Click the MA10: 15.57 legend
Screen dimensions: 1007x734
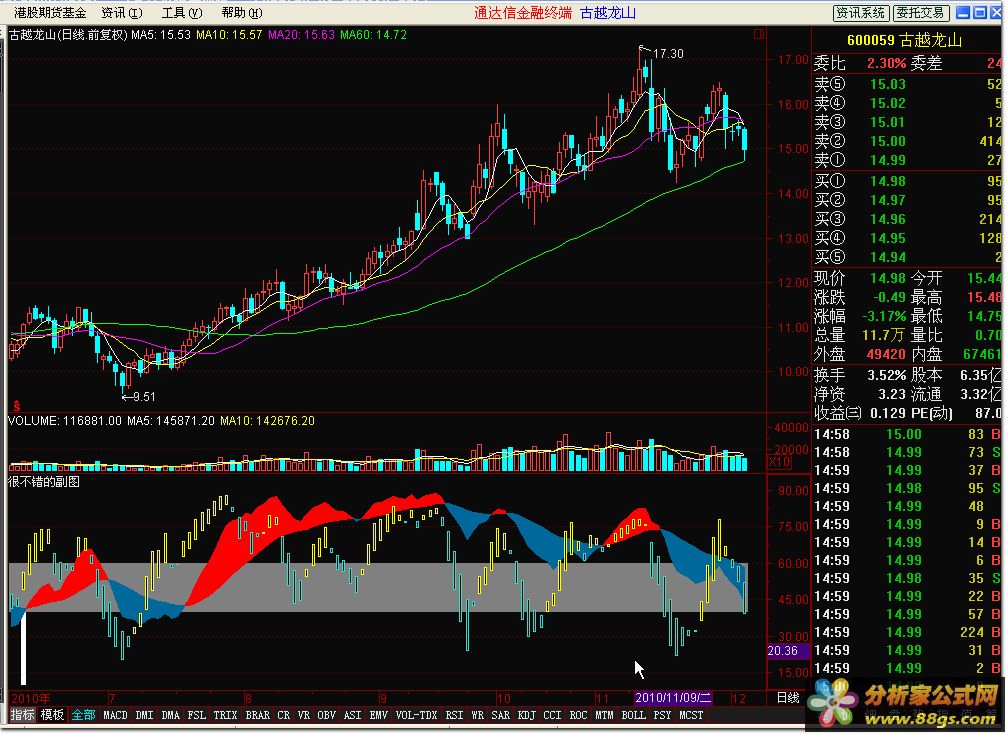229,35
